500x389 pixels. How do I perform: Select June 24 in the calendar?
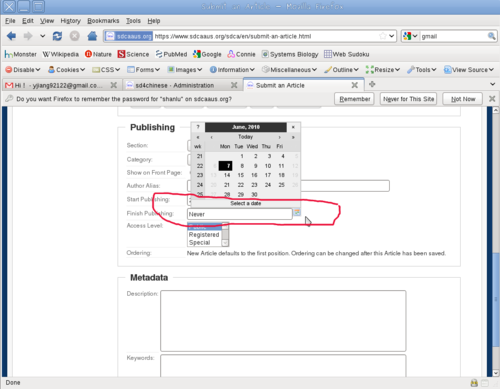(x=268, y=185)
